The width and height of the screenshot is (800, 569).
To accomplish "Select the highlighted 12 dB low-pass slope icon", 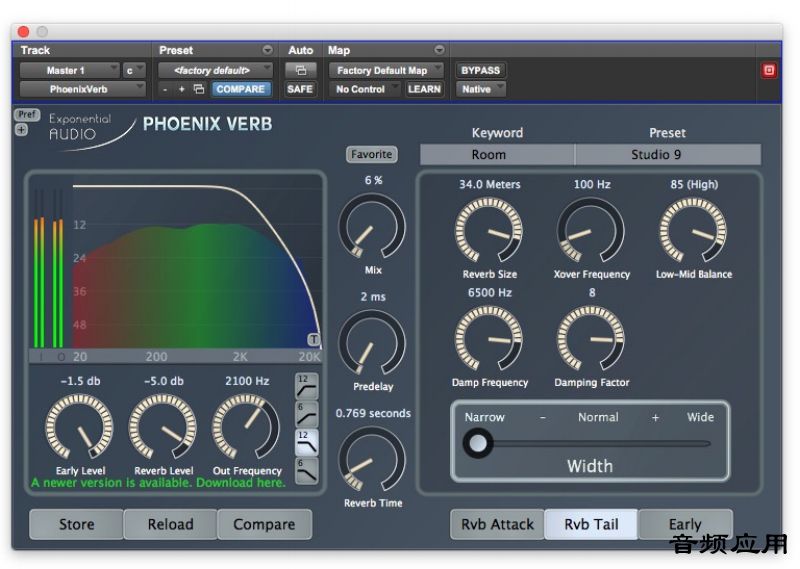I will 307,442.
